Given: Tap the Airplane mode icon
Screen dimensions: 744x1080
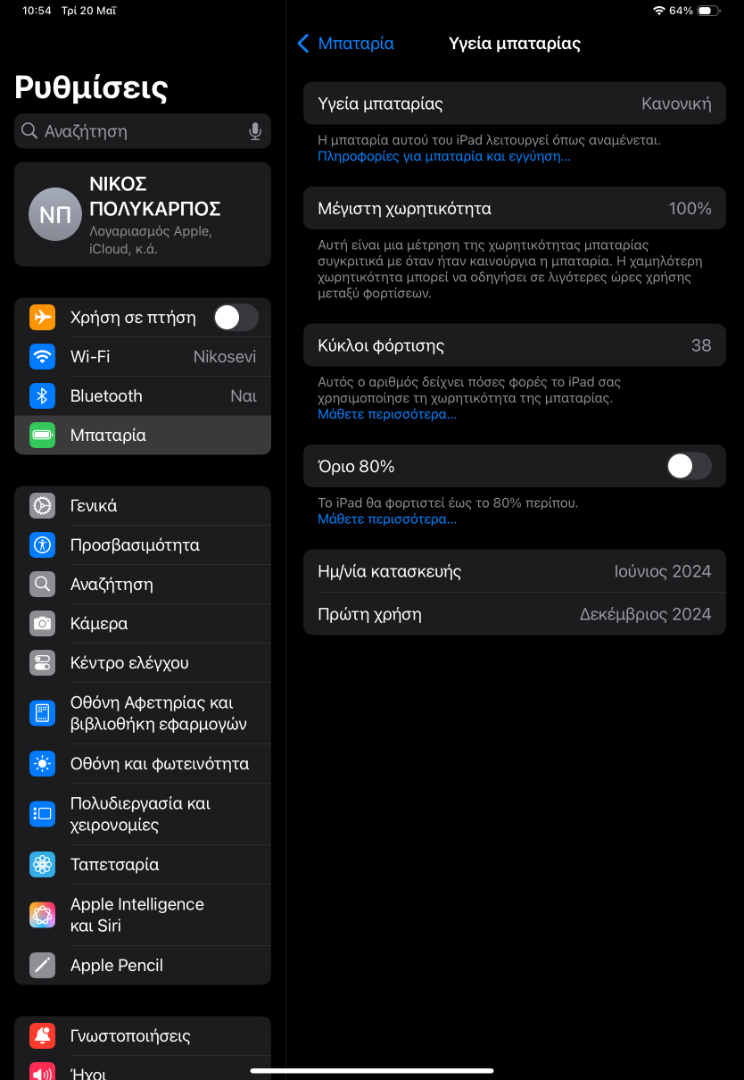Looking at the screenshot, I should pos(42,317).
